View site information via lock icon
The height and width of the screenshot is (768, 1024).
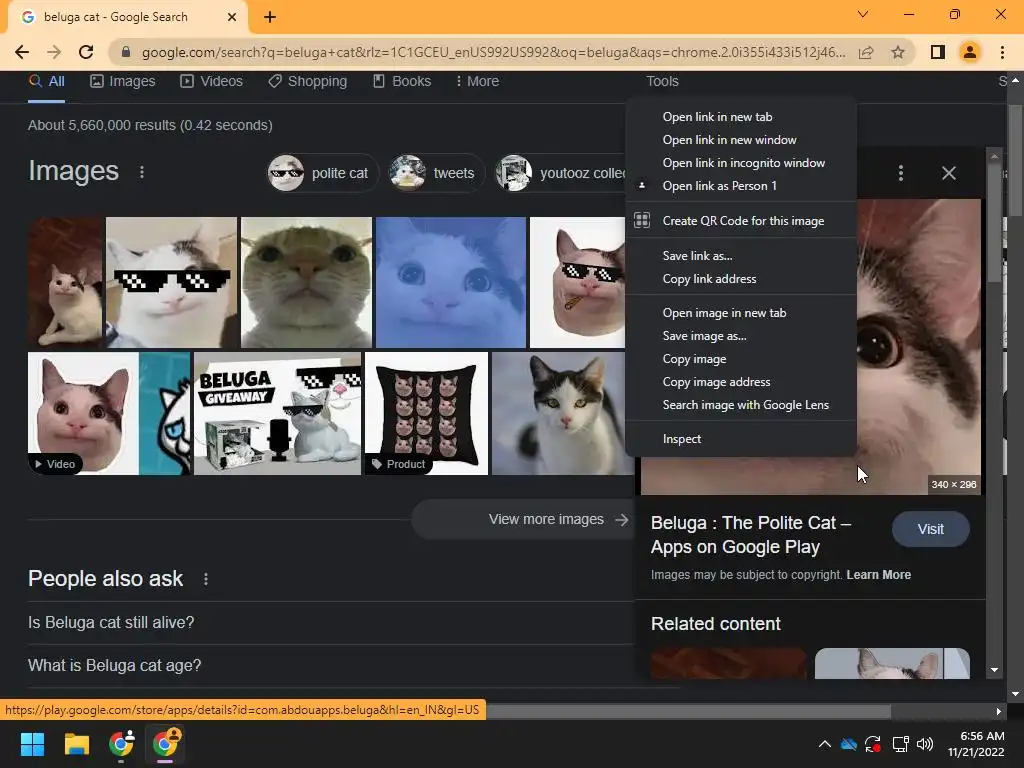pos(126,52)
